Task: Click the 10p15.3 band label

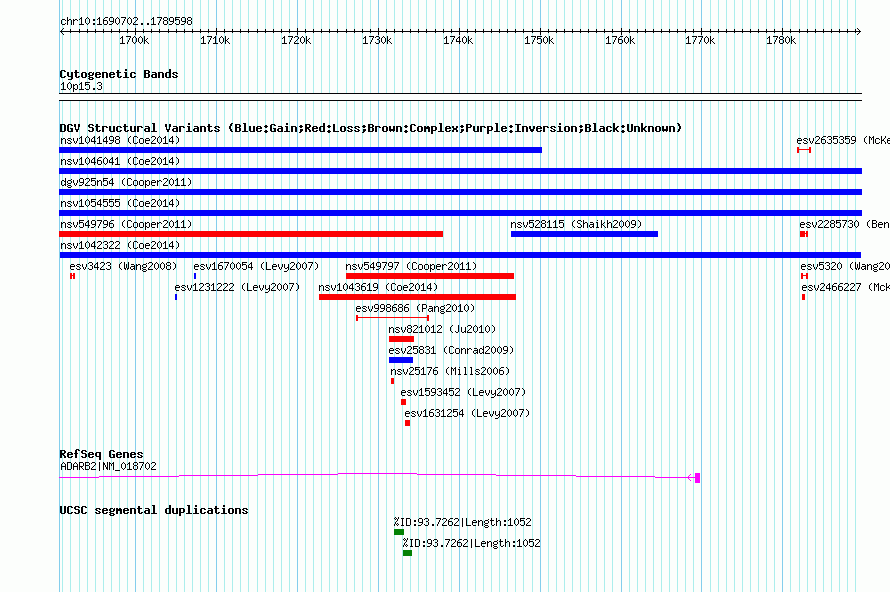Action: tap(81, 86)
